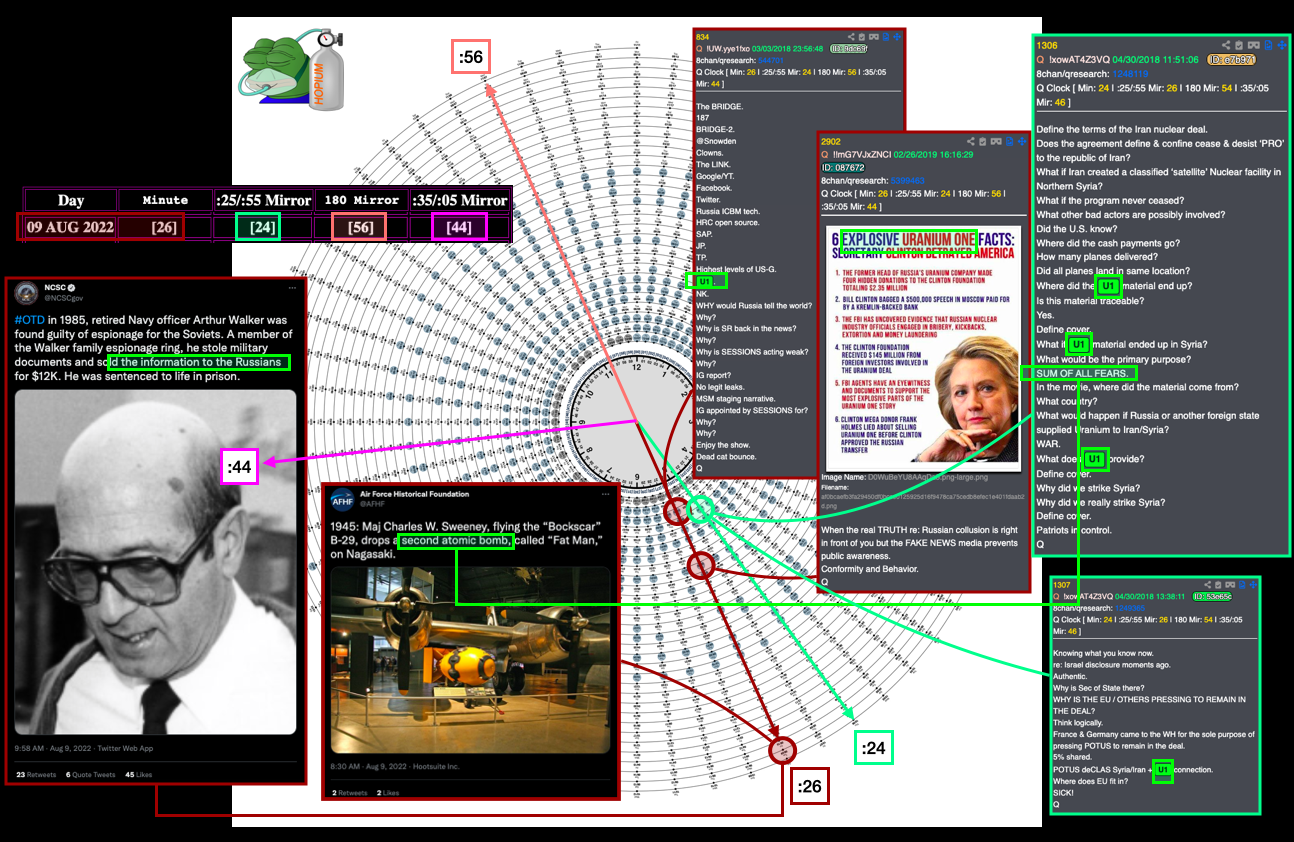Follow the 8chan thread link 1248119
This screenshot has height=842, width=1294.
point(1130,74)
